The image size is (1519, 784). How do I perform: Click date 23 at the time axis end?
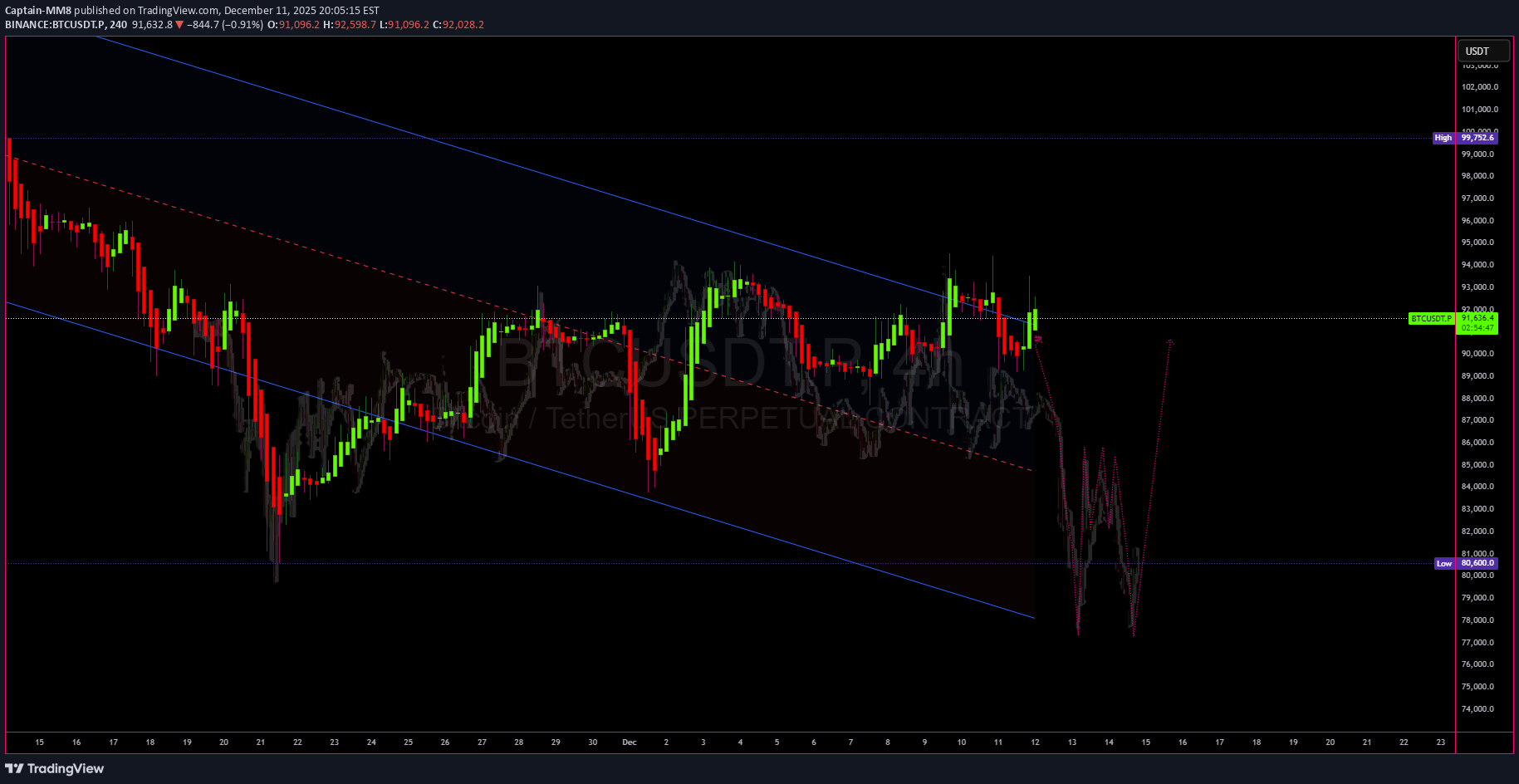1441,742
